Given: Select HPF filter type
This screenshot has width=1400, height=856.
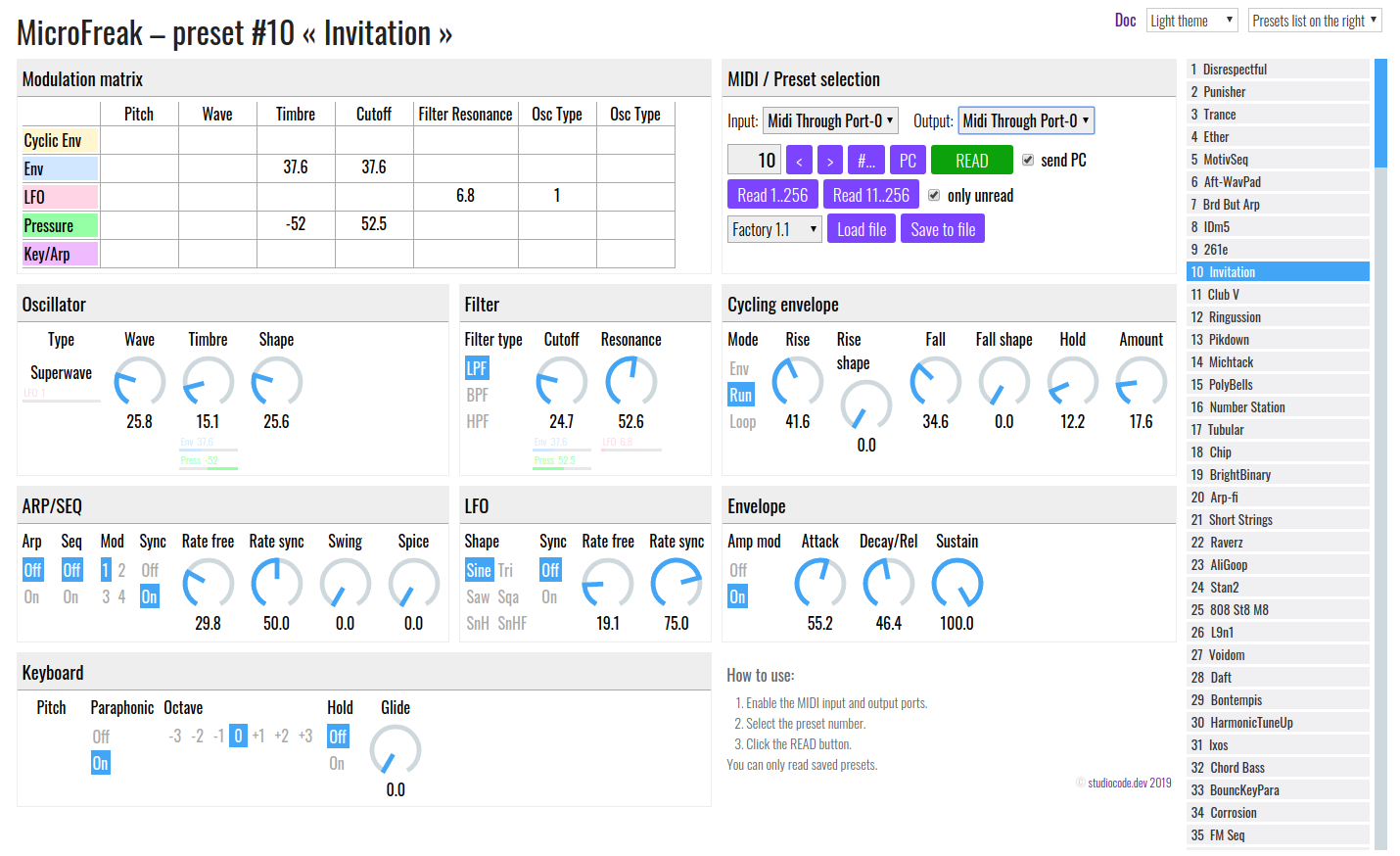Looking at the screenshot, I should [478, 421].
